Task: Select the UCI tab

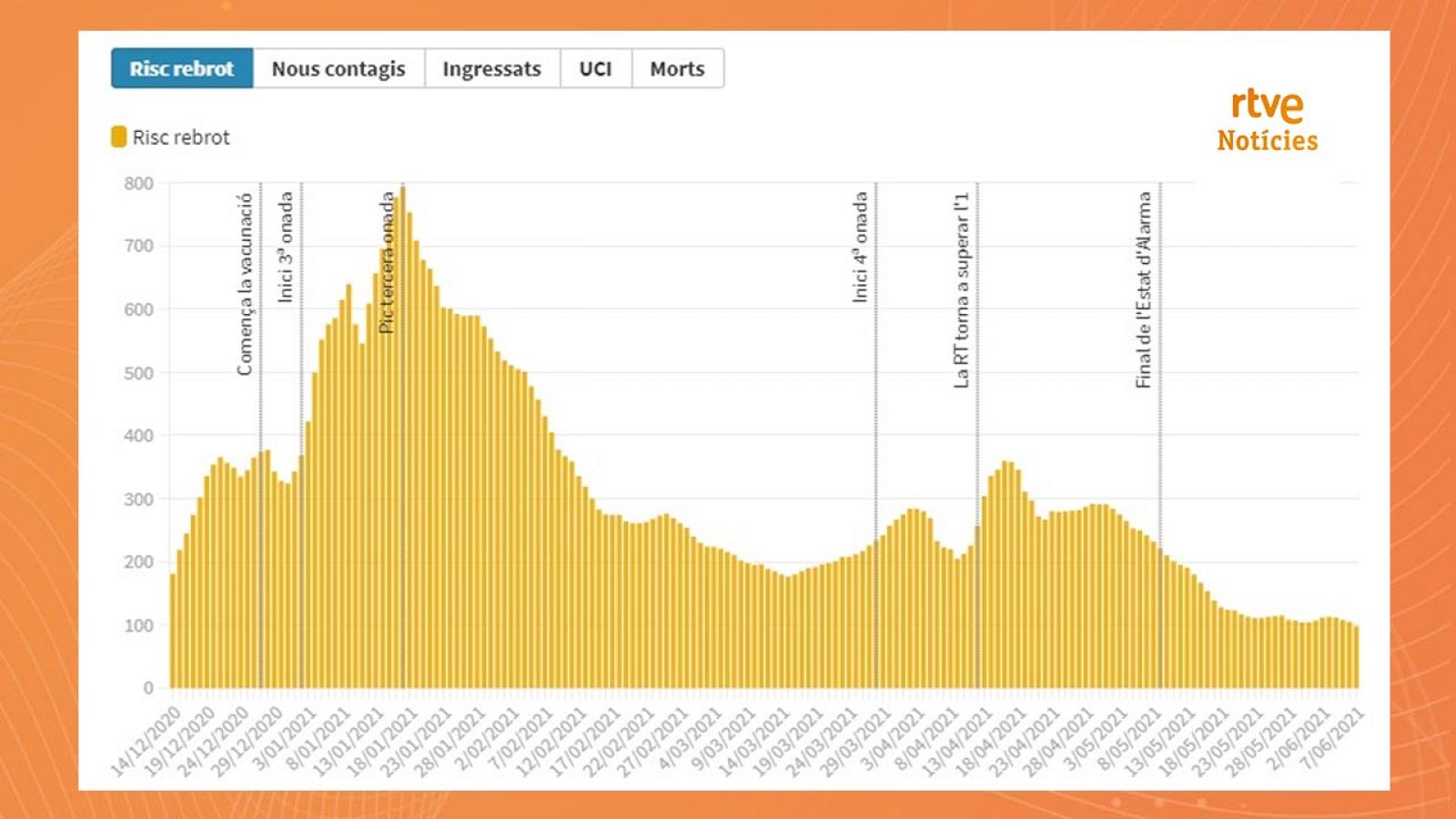Action: click(x=593, y=68)
